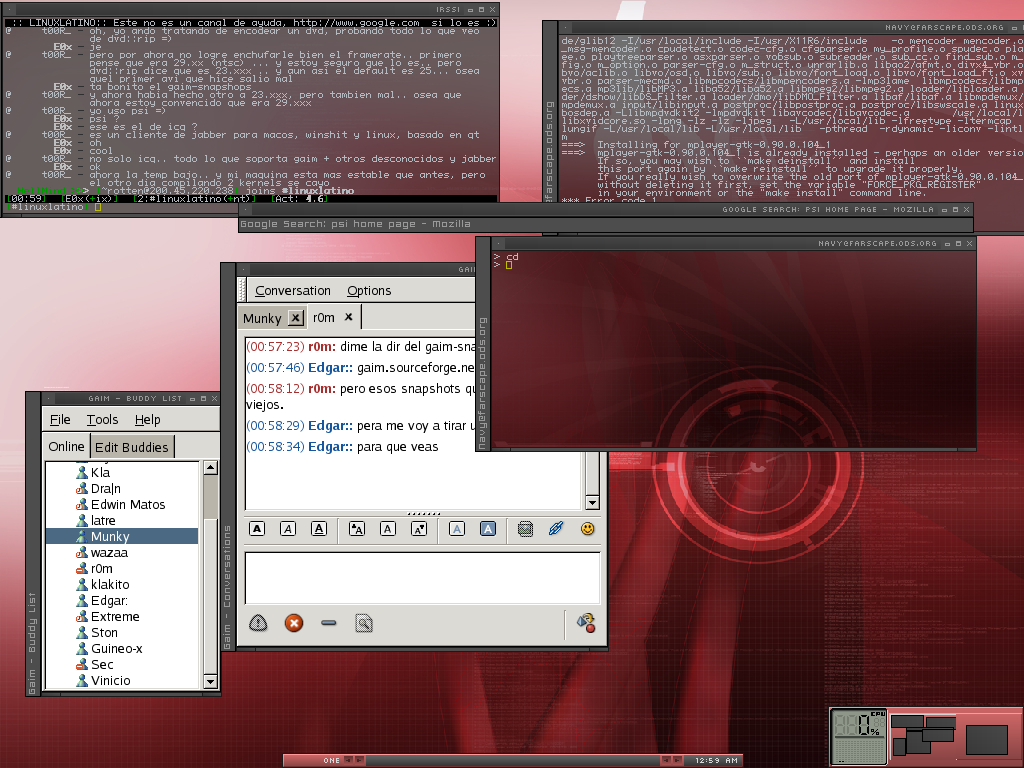The height and width of the screenshot is (768, 1024).
Task: Click next window arrow near the clock
Action: 677,760
